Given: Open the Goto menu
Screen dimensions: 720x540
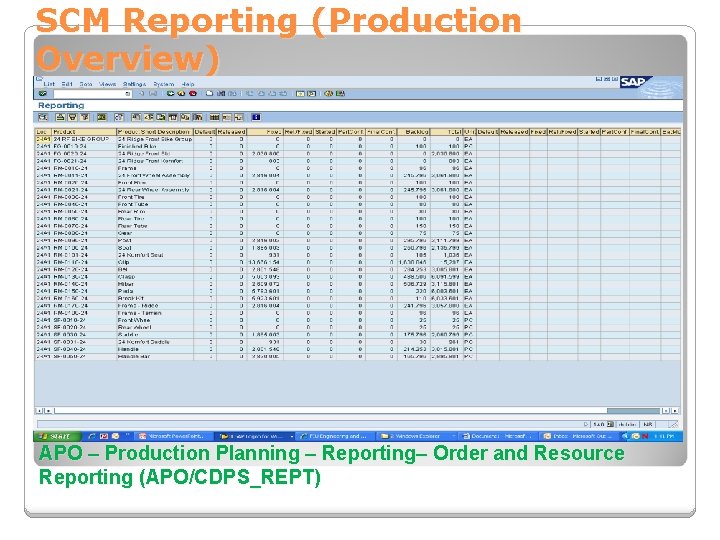Looking at the screenshot, I should coord(86,84).
